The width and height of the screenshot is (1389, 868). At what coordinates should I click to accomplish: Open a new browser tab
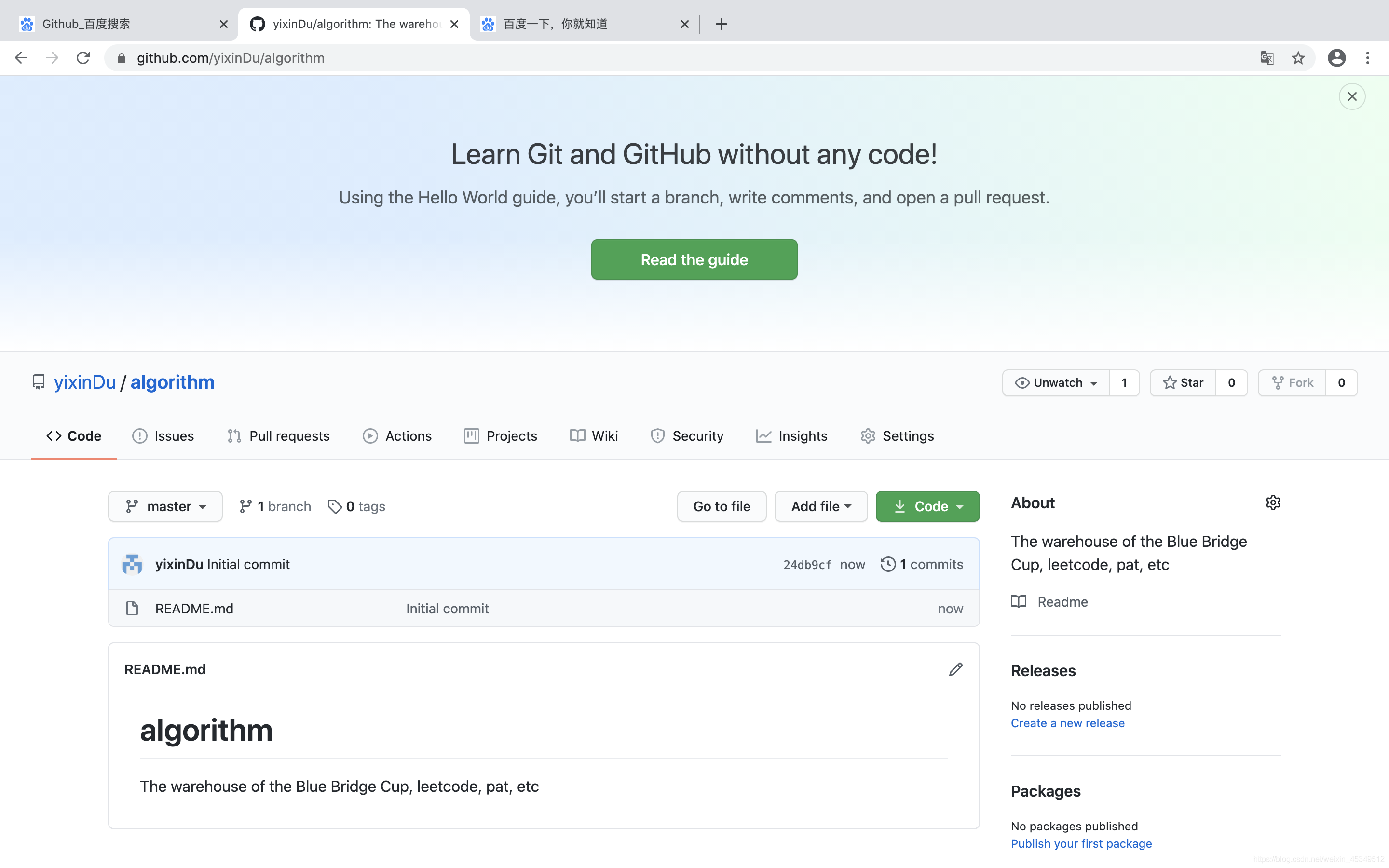coord(722,24)
